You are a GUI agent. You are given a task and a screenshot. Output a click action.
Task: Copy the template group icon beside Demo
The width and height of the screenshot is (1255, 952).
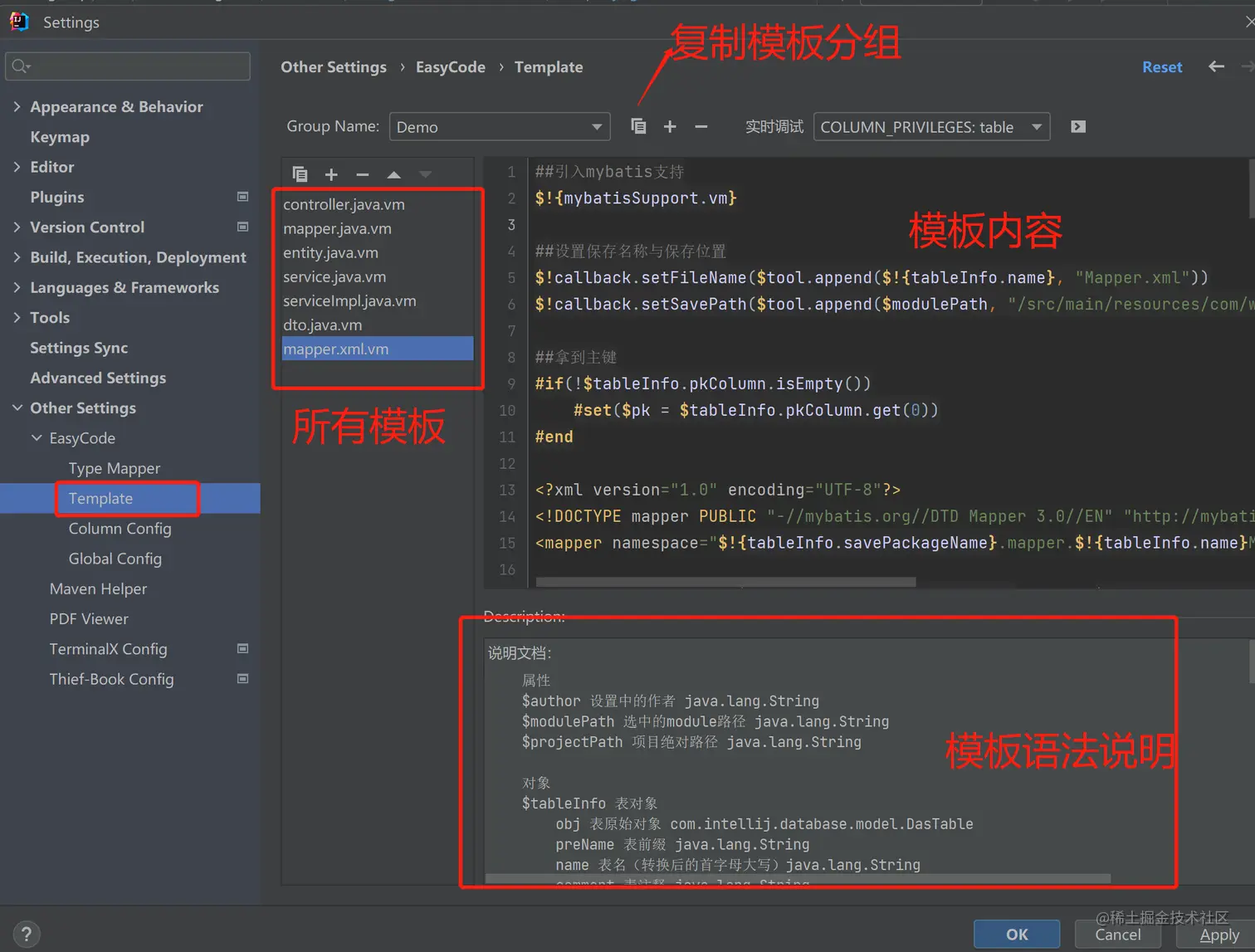click(638, 126)
